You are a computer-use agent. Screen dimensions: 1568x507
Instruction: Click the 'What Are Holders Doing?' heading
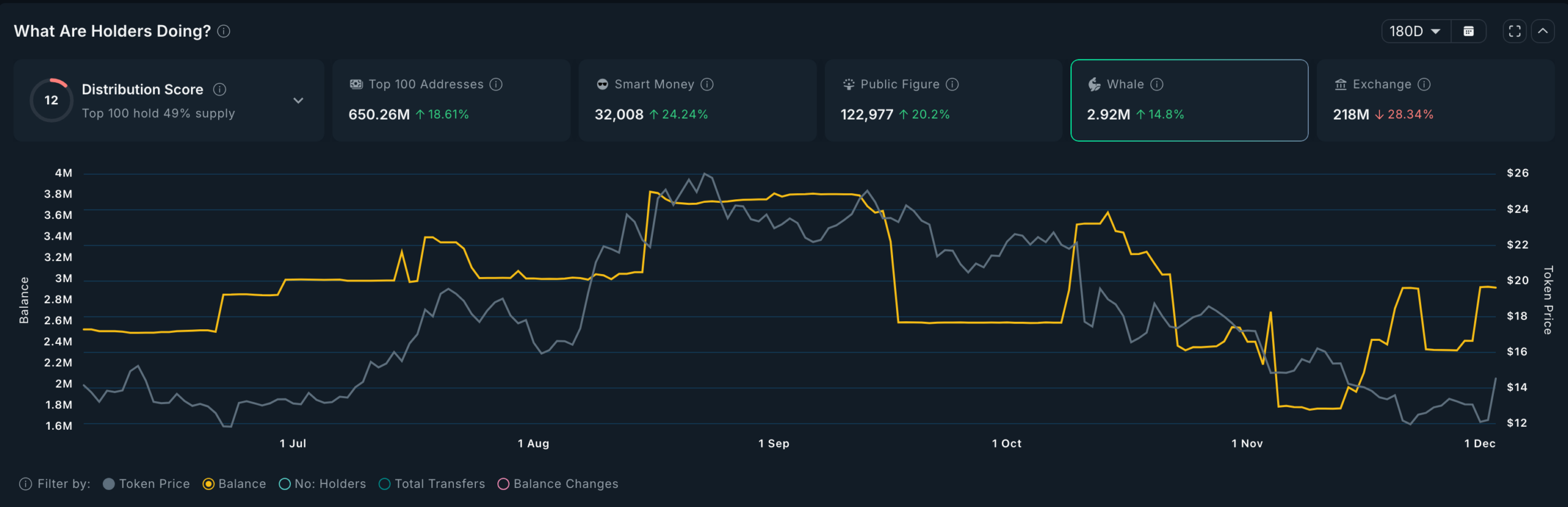113,31
